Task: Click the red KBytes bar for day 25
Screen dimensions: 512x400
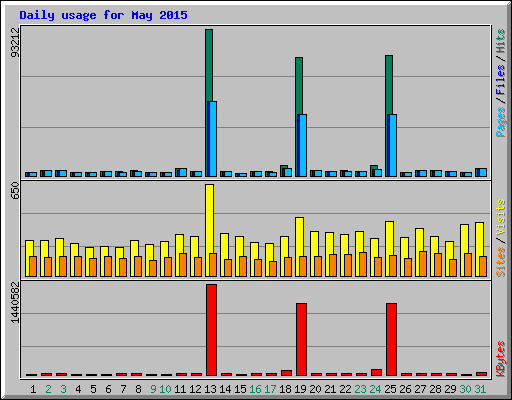Action: (391, 339)
